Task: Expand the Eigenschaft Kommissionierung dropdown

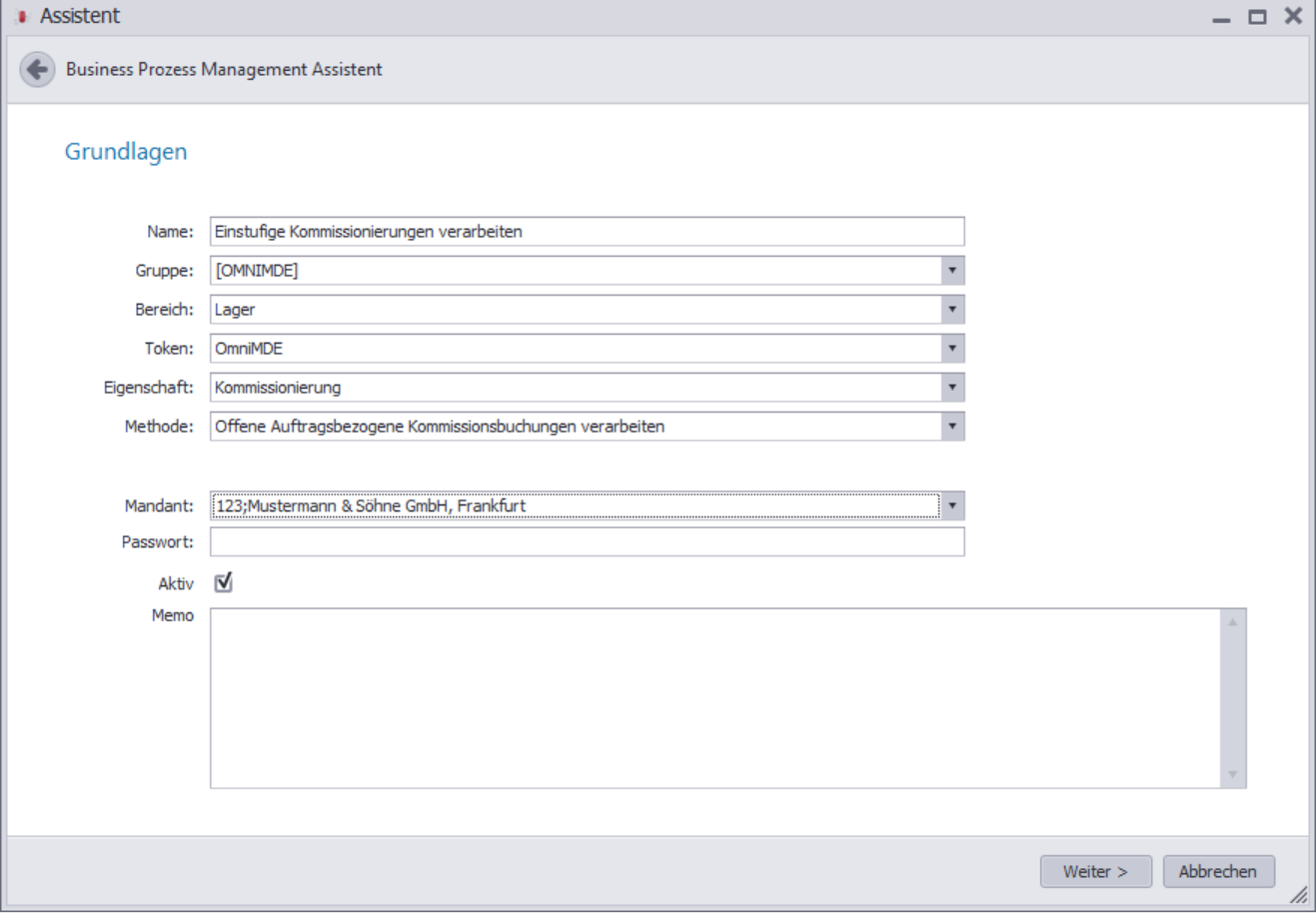Action: [952, 388]
